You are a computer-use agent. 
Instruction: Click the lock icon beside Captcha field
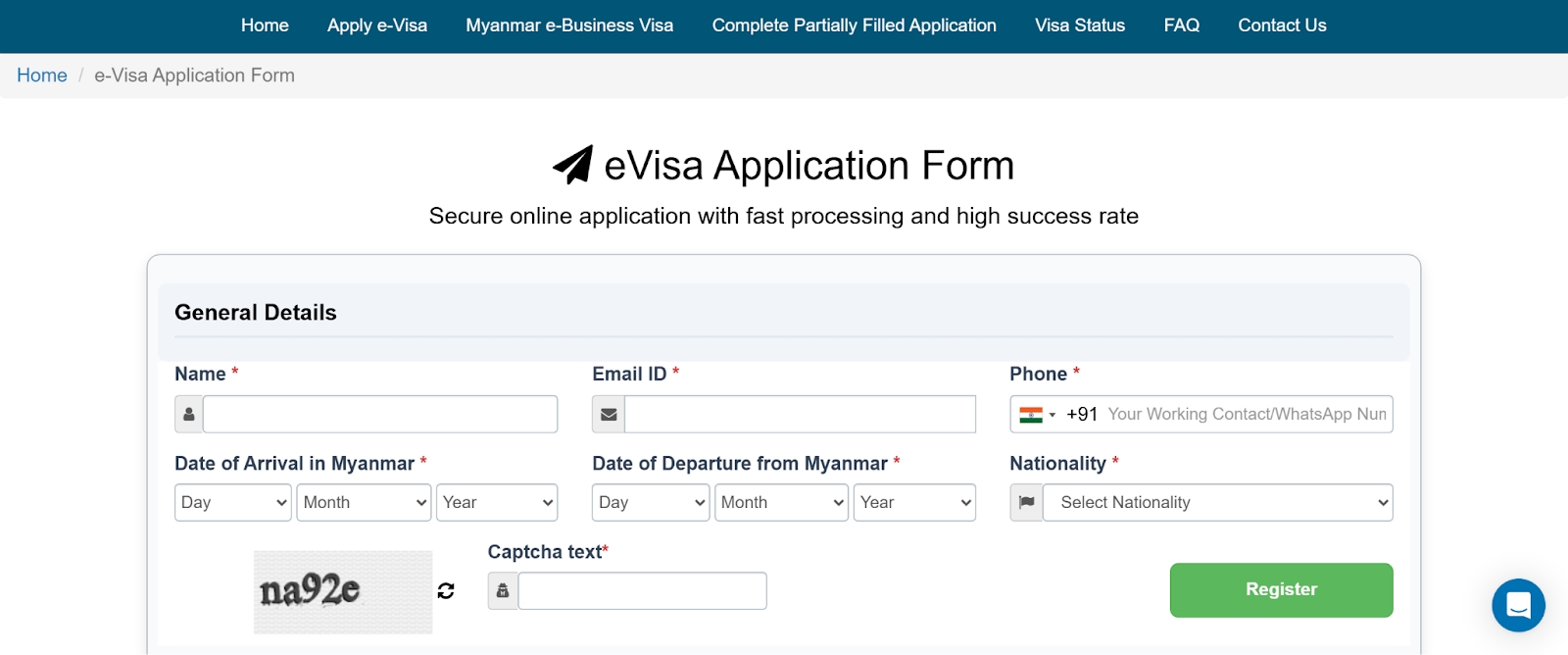[503, 591]
